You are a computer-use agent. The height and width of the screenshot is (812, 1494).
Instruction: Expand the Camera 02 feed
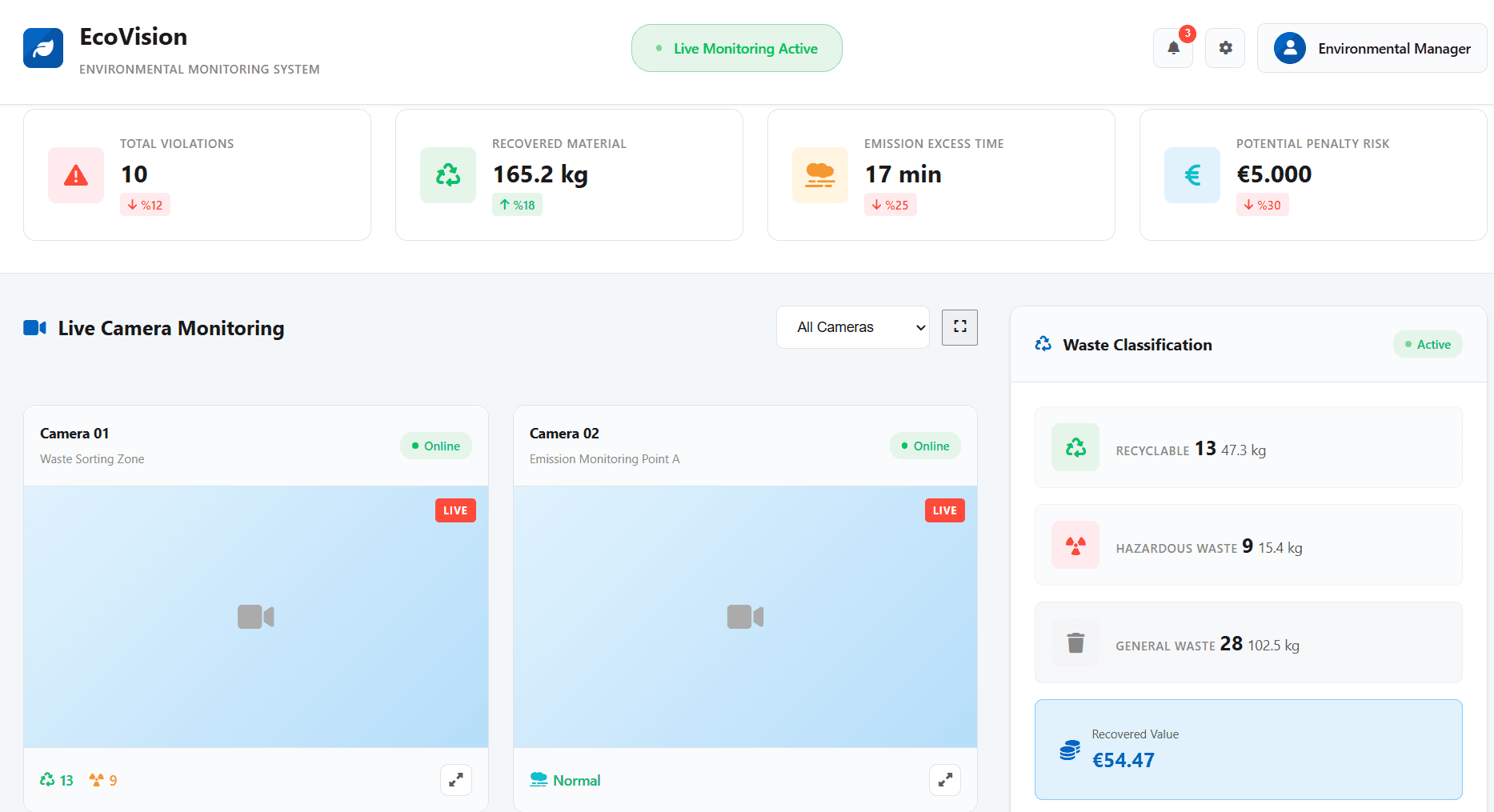point(945,780)
